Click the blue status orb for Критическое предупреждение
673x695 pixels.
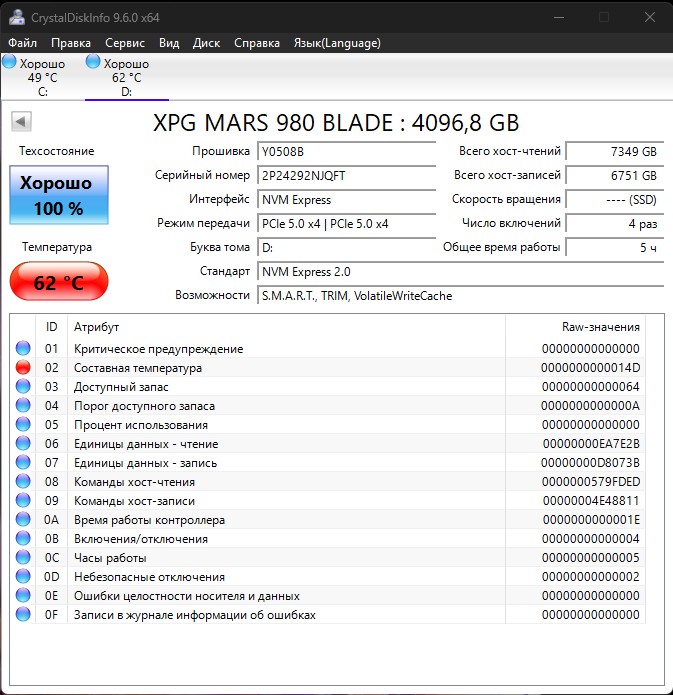pos(23,349)
